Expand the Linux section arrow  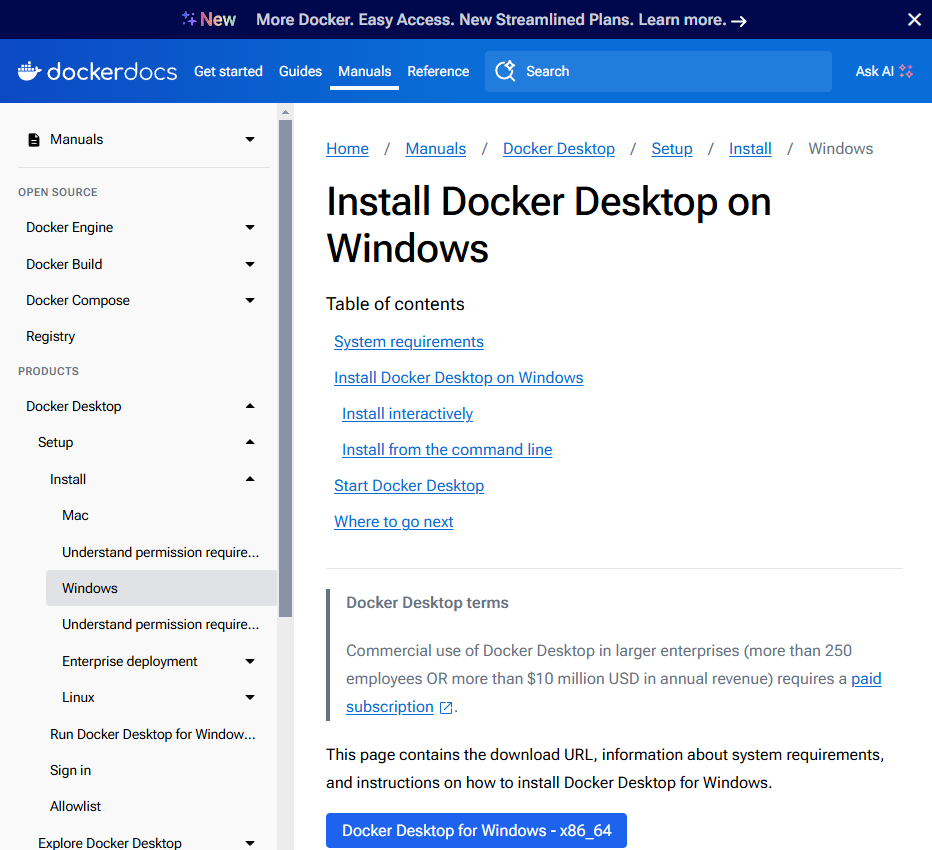click(x=250, y=697)
